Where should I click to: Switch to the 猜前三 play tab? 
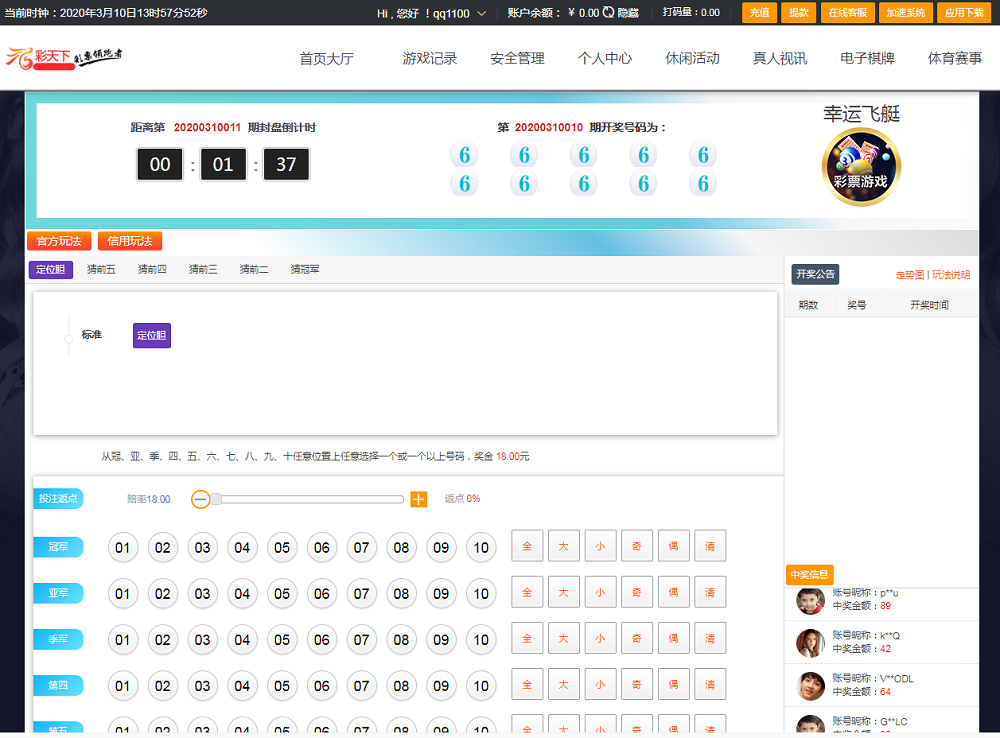(203, 269)
